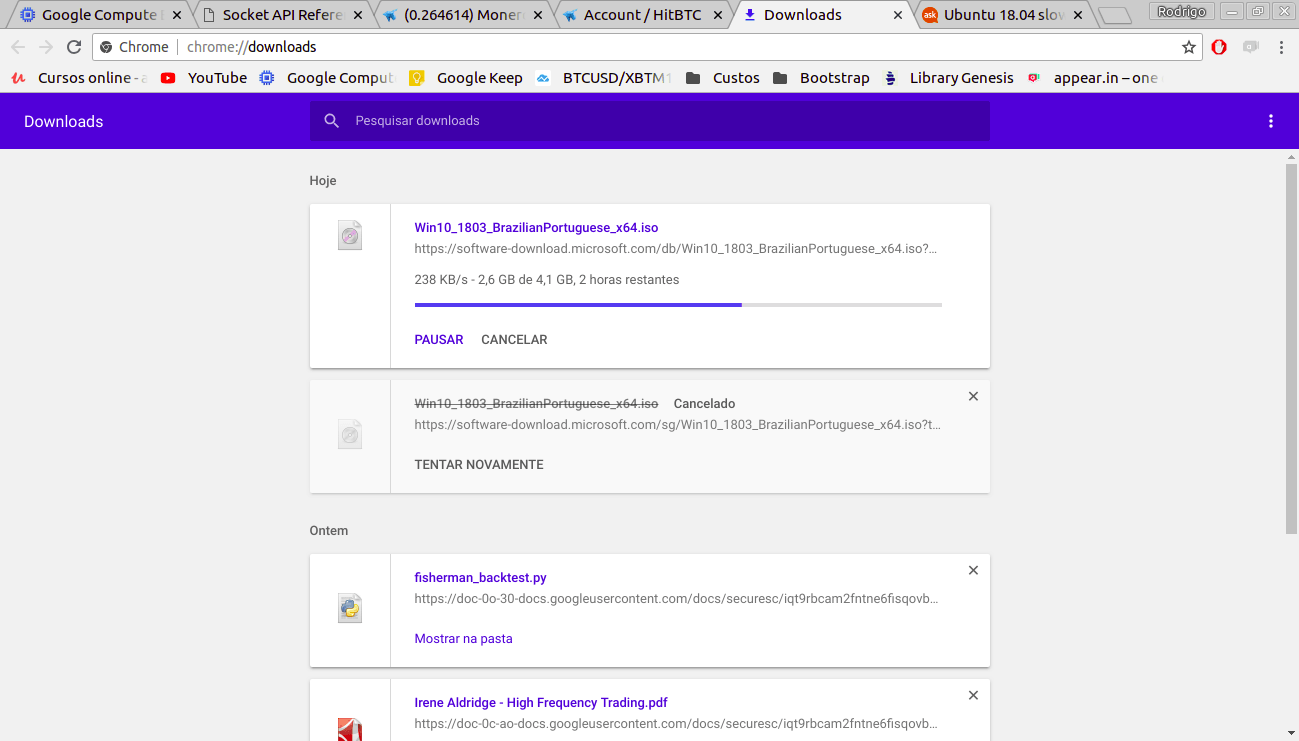Click the Win10 ISO download progress bar

click(x=677, y=305)
